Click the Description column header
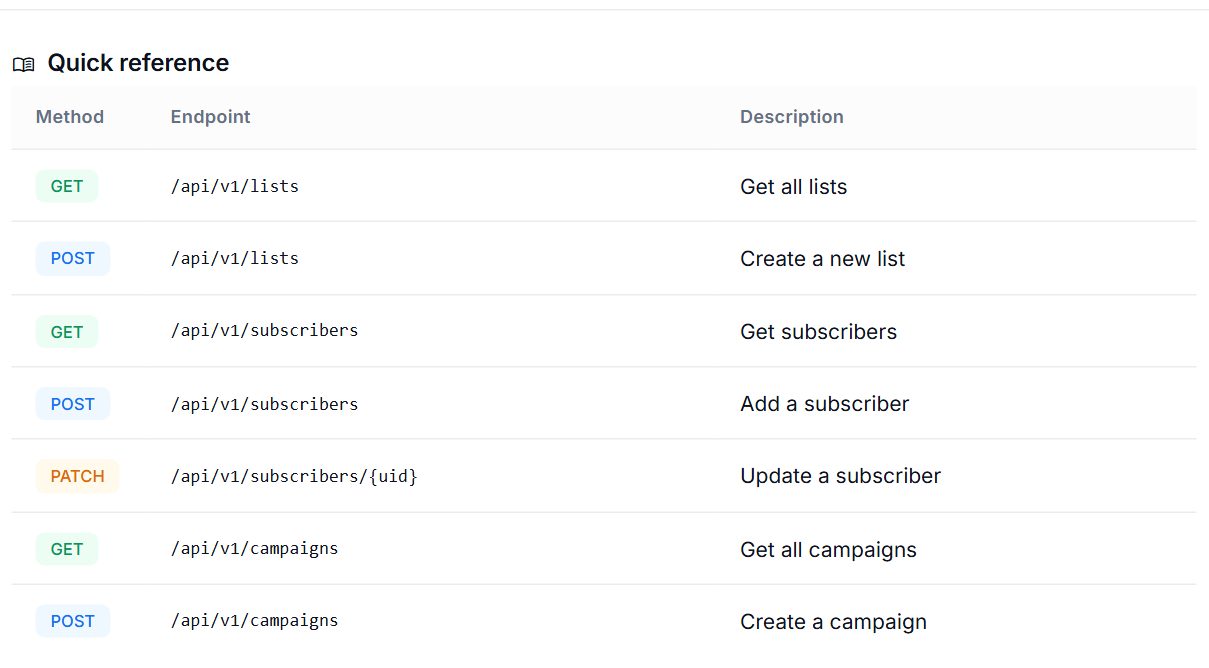This screenshot has height=668, width=1209. click(x=792, y=117)
